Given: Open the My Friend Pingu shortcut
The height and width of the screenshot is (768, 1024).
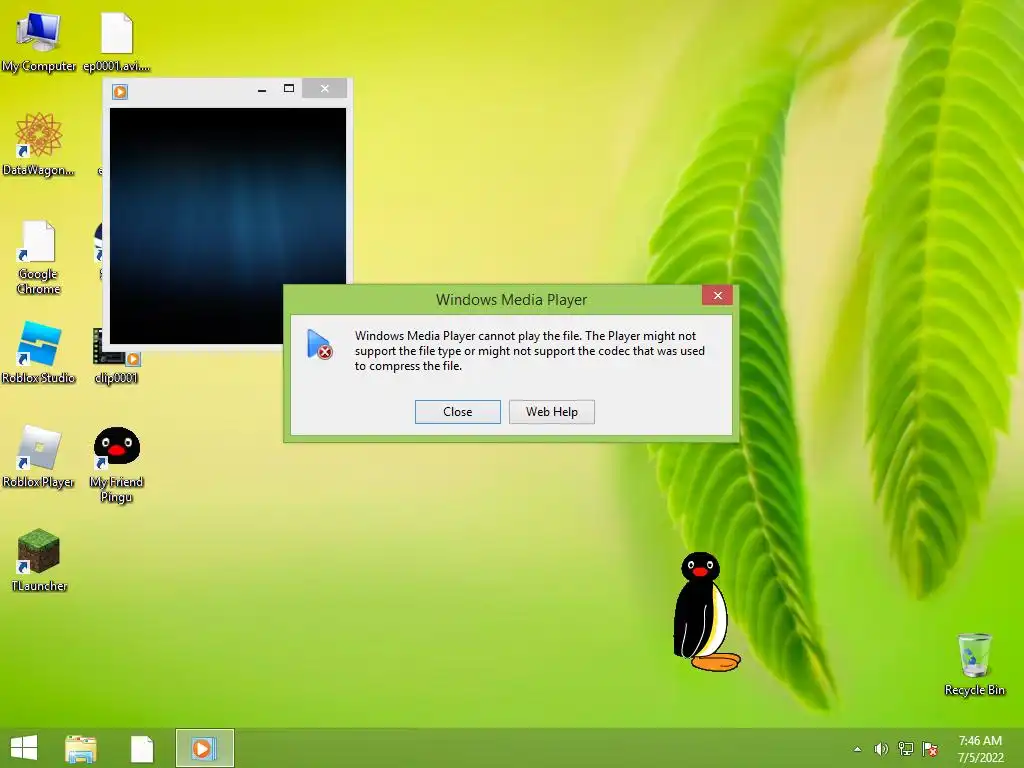Looking at the screenshot, I should point(116,464).
